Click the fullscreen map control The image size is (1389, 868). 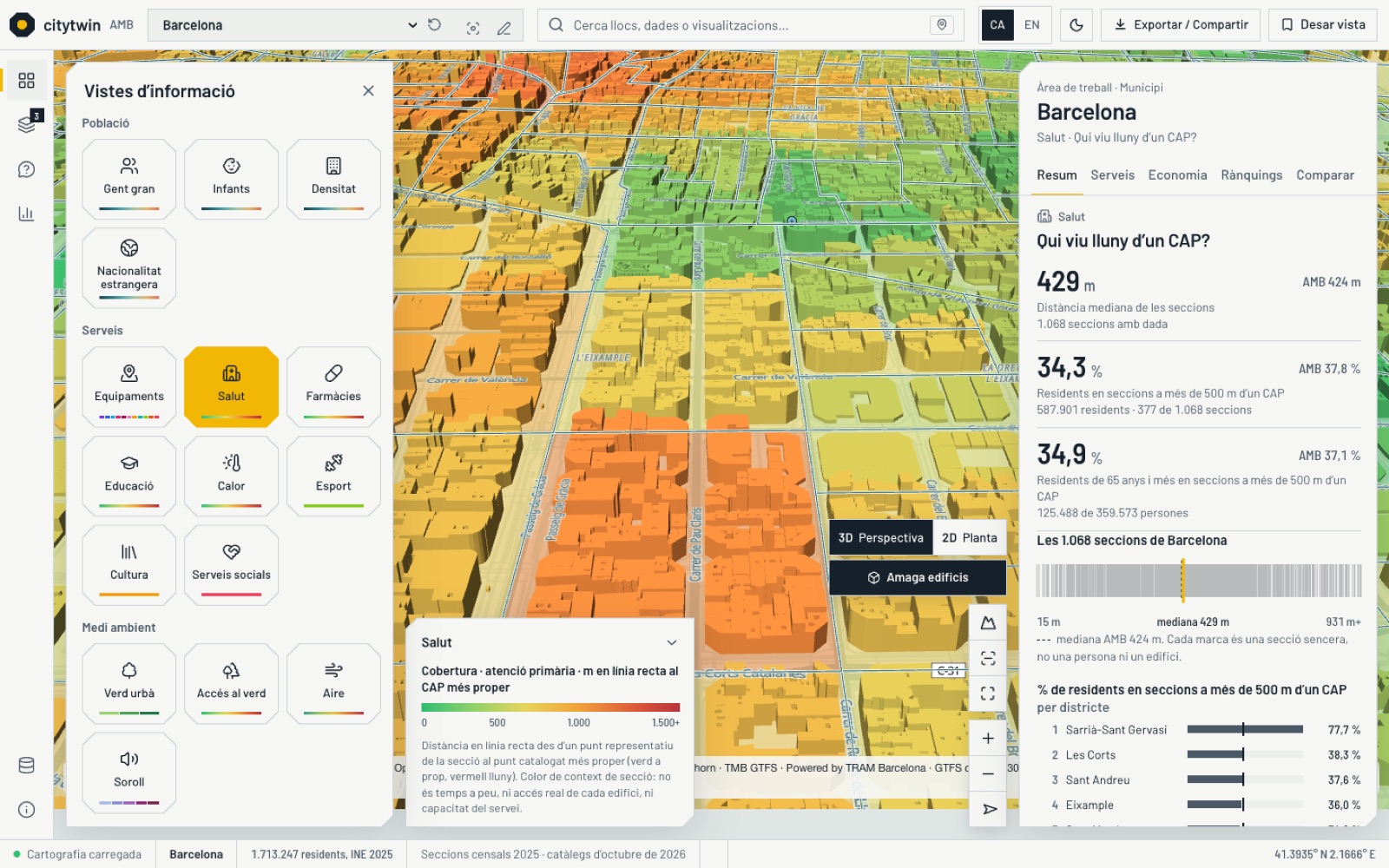point(988,694)
